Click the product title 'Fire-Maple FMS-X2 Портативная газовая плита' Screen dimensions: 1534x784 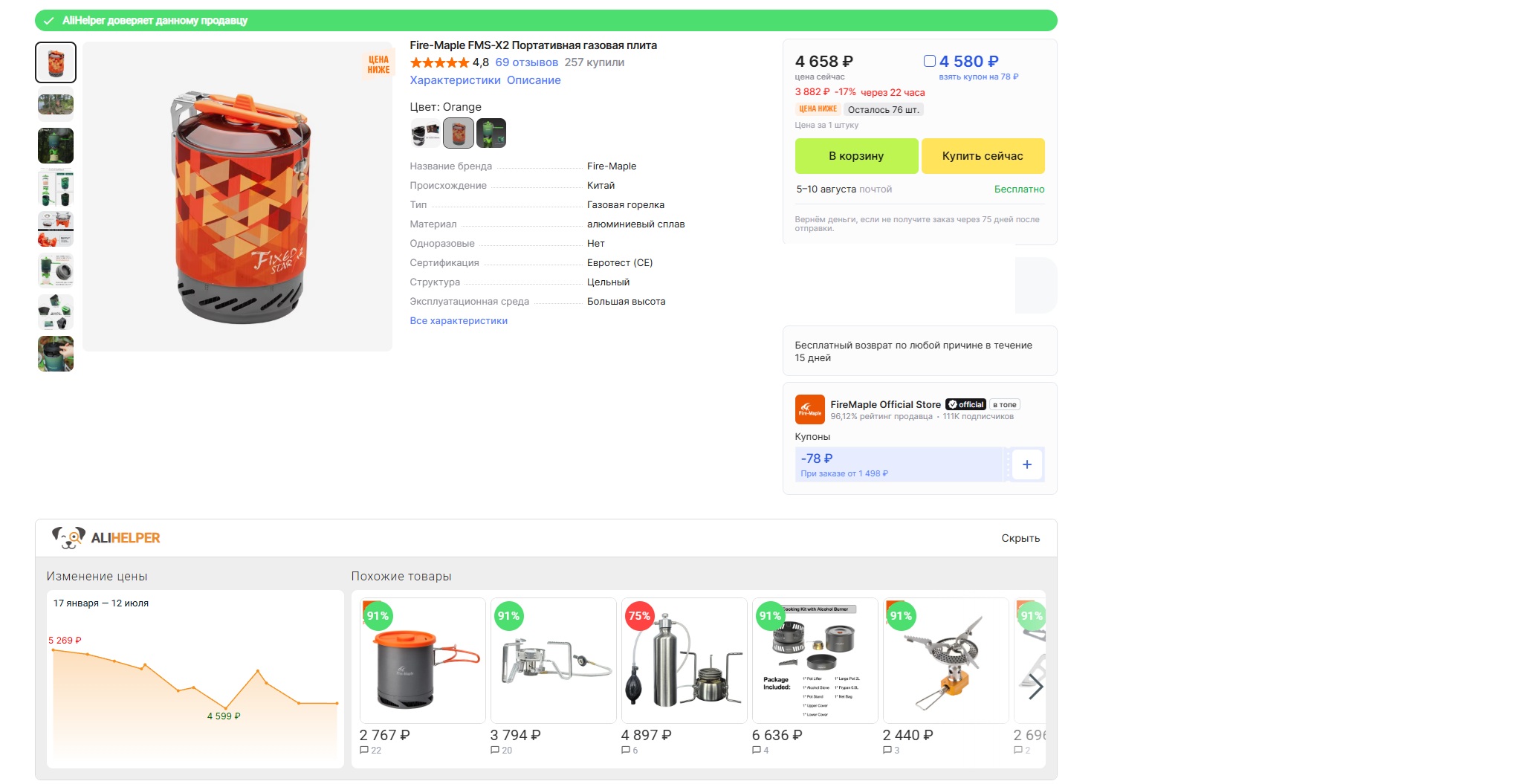534,45
